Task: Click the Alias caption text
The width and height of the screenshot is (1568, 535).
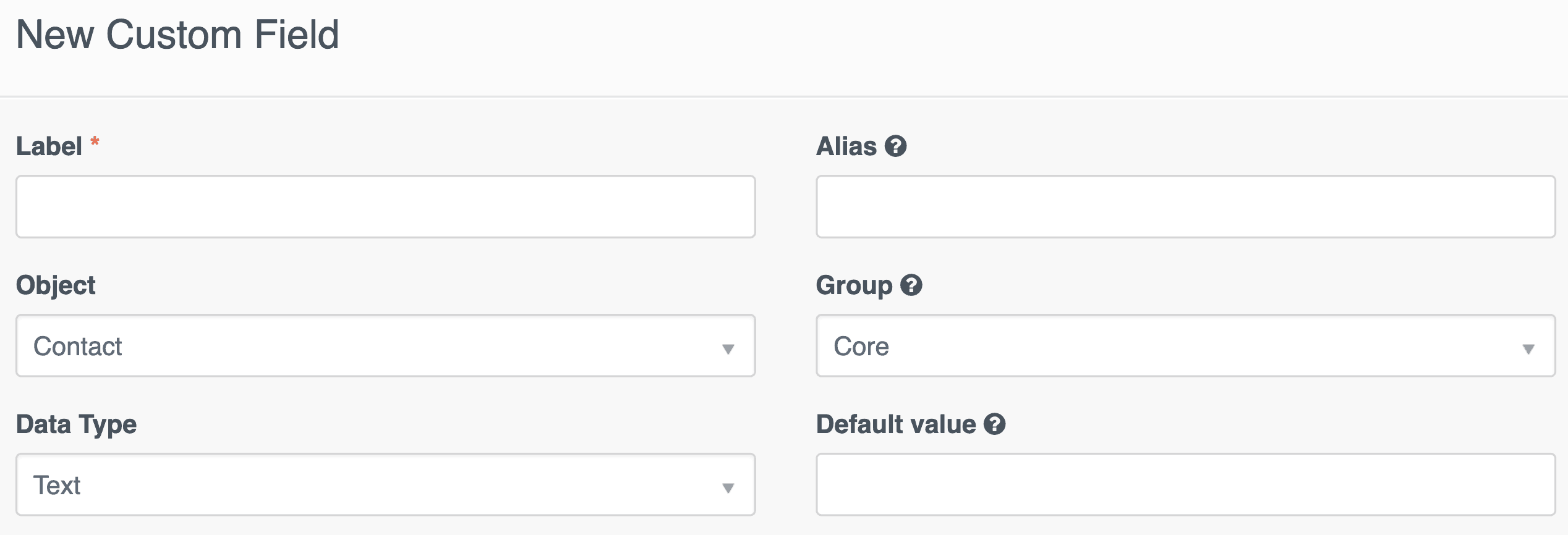Action: coord(846,146)
